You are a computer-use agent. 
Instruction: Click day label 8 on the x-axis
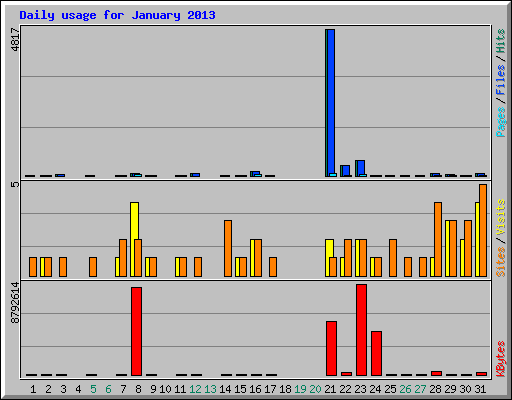point(138,389)
